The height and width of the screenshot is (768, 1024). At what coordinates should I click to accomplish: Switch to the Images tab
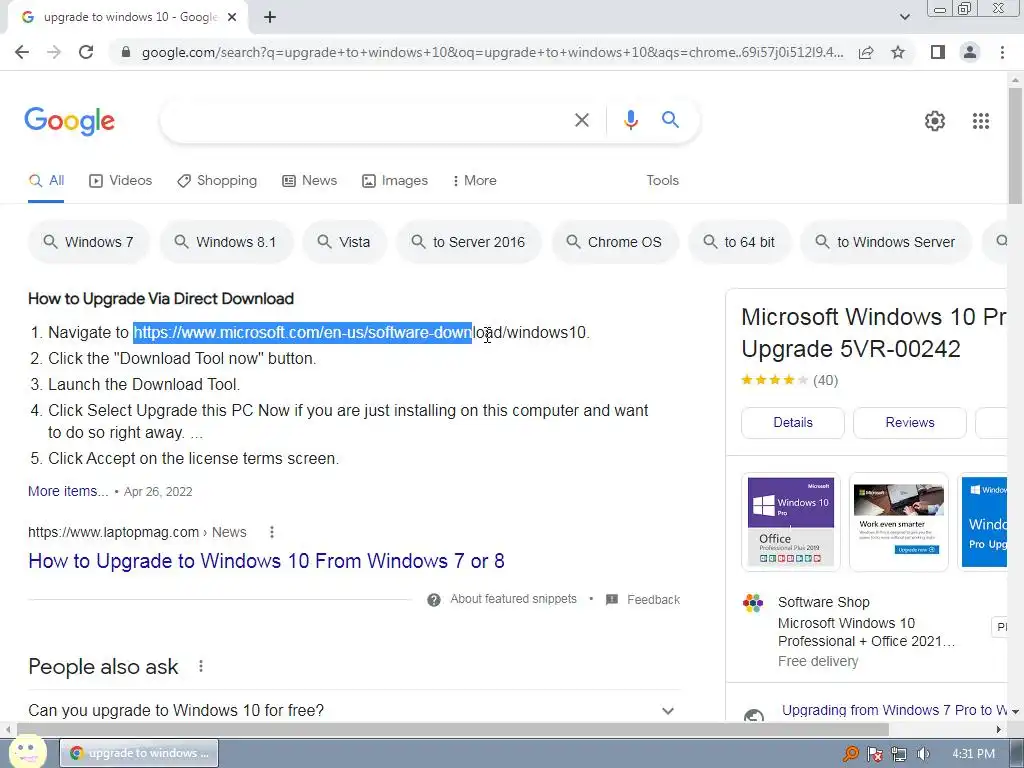coord(395,181)
